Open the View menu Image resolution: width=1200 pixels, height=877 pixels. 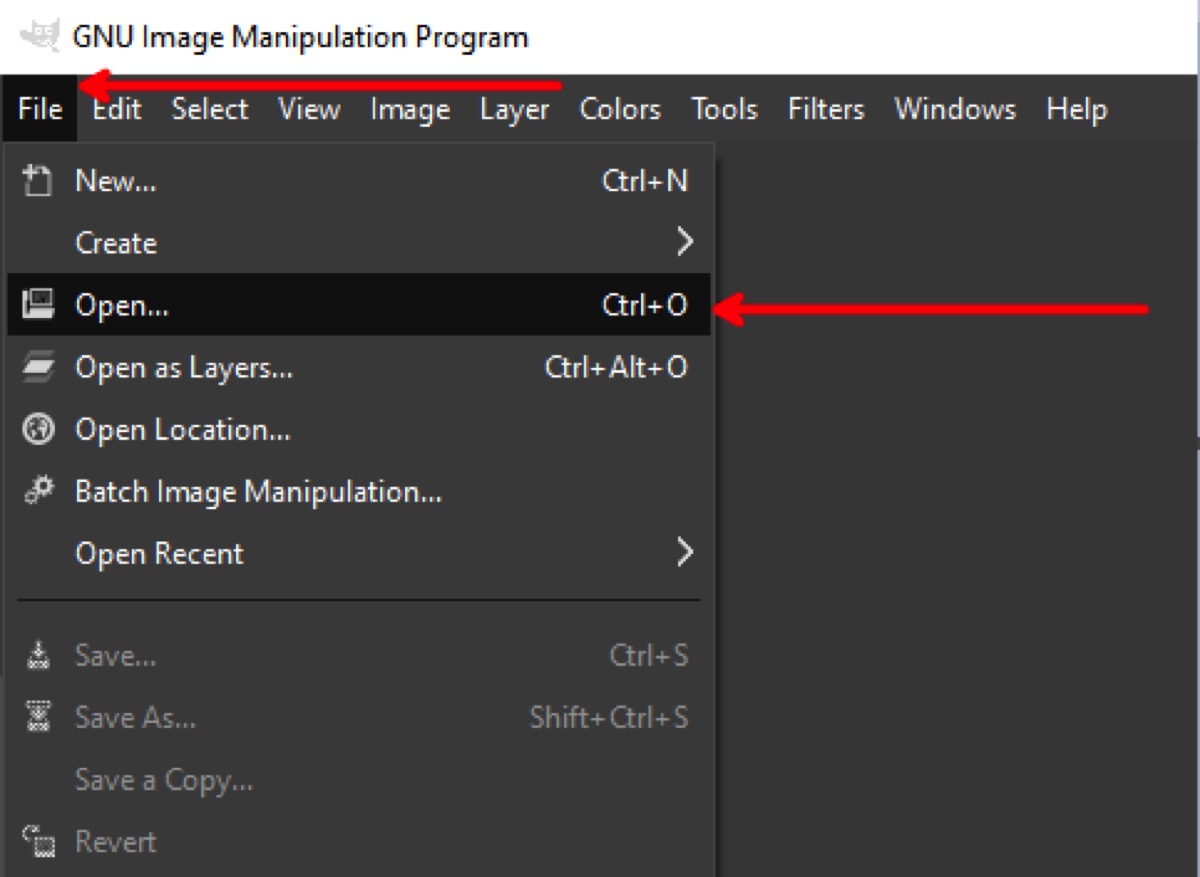point(309,108)
